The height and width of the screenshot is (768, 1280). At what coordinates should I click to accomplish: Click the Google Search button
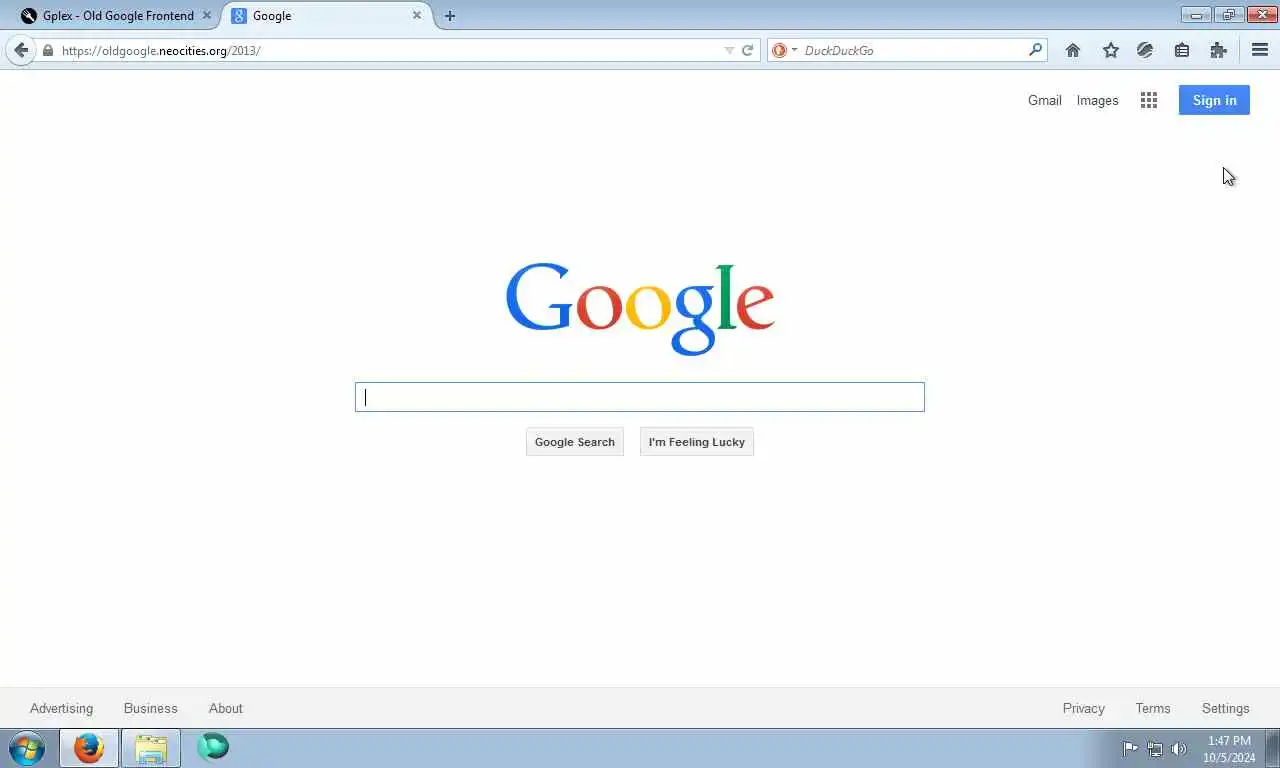575,442
